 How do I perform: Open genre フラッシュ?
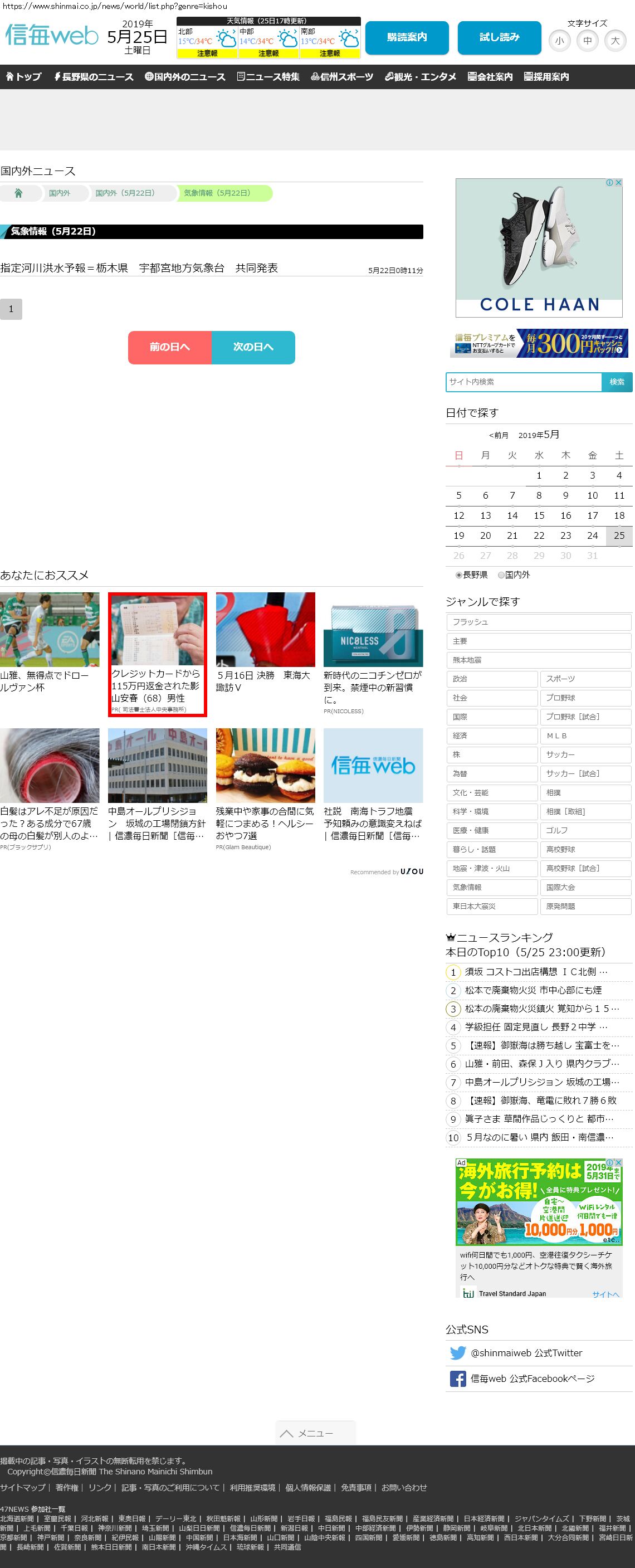pos(538,622)
